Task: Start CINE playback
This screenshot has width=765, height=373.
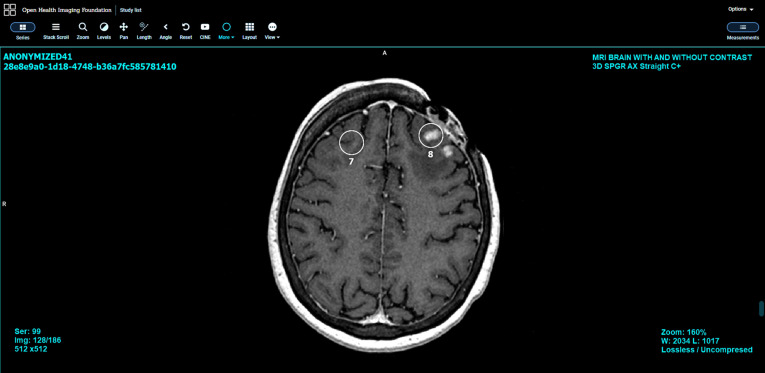Action: pos(205,31)
